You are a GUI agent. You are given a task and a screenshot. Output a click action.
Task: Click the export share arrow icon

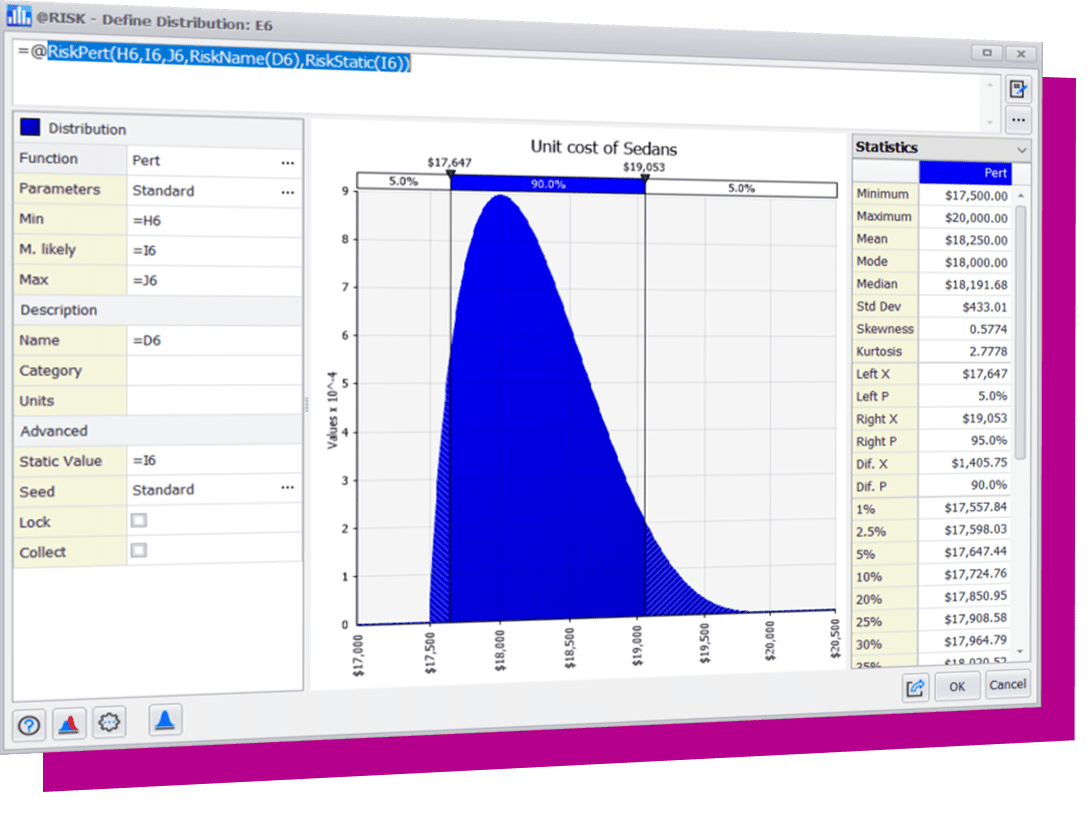pos(915,687)
